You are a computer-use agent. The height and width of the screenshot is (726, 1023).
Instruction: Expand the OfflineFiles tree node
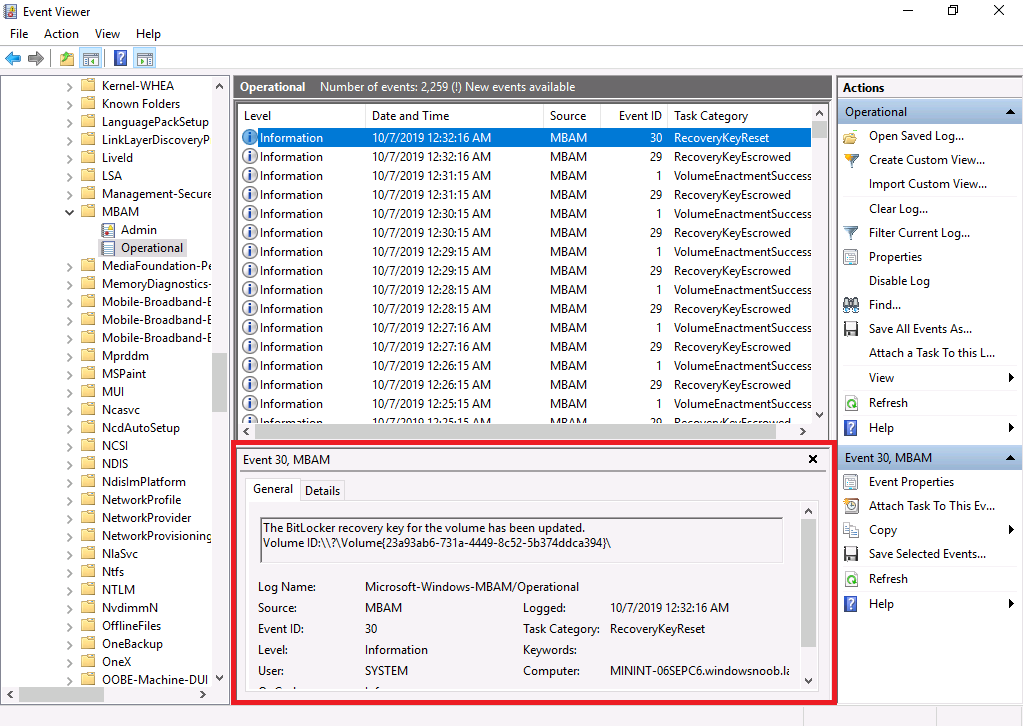click(x=69, y=626)
